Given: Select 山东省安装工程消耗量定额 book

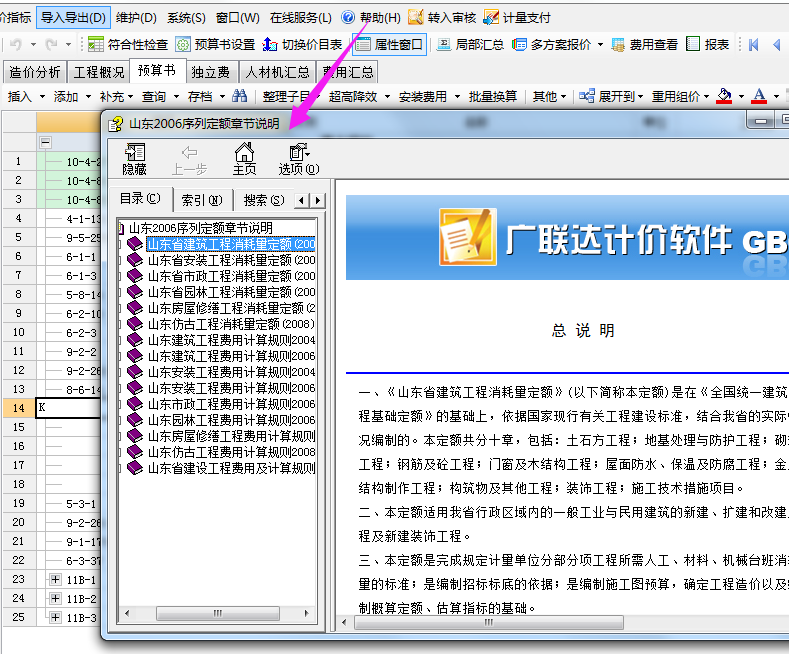Looking at the screenshot, I should [x=231, y=260].
